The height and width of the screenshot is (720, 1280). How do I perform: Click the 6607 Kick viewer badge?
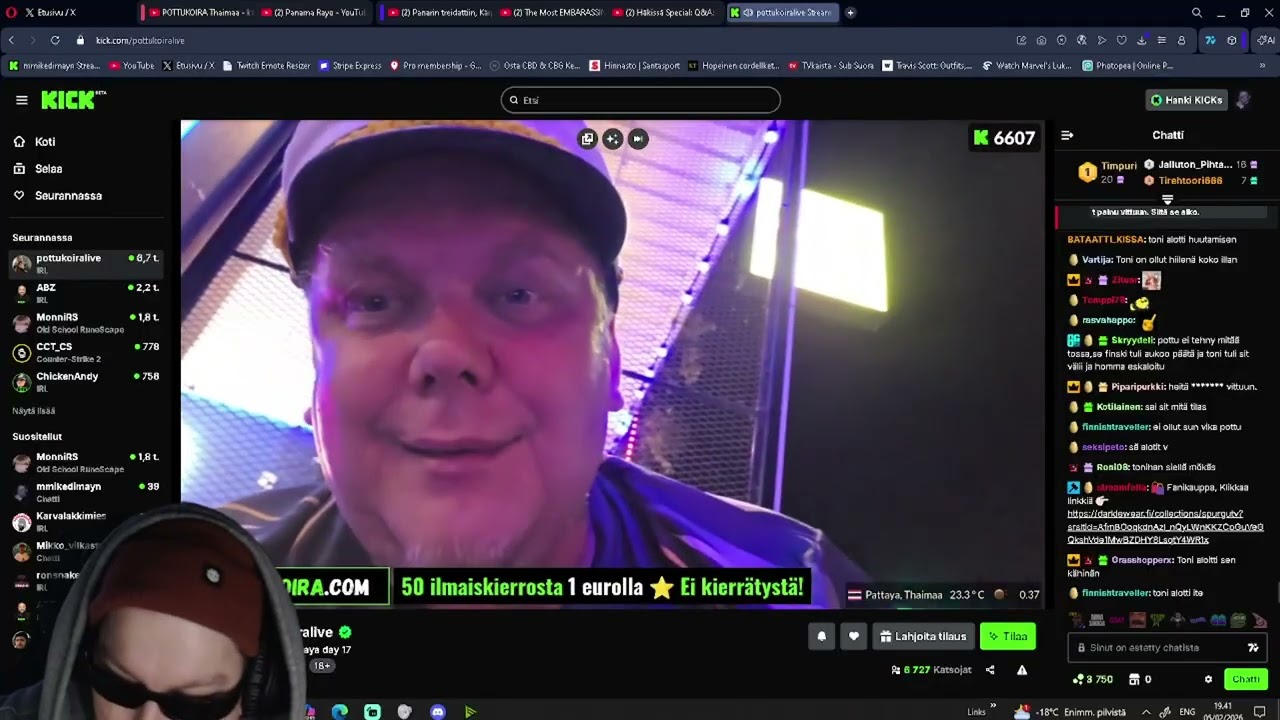1004,138
